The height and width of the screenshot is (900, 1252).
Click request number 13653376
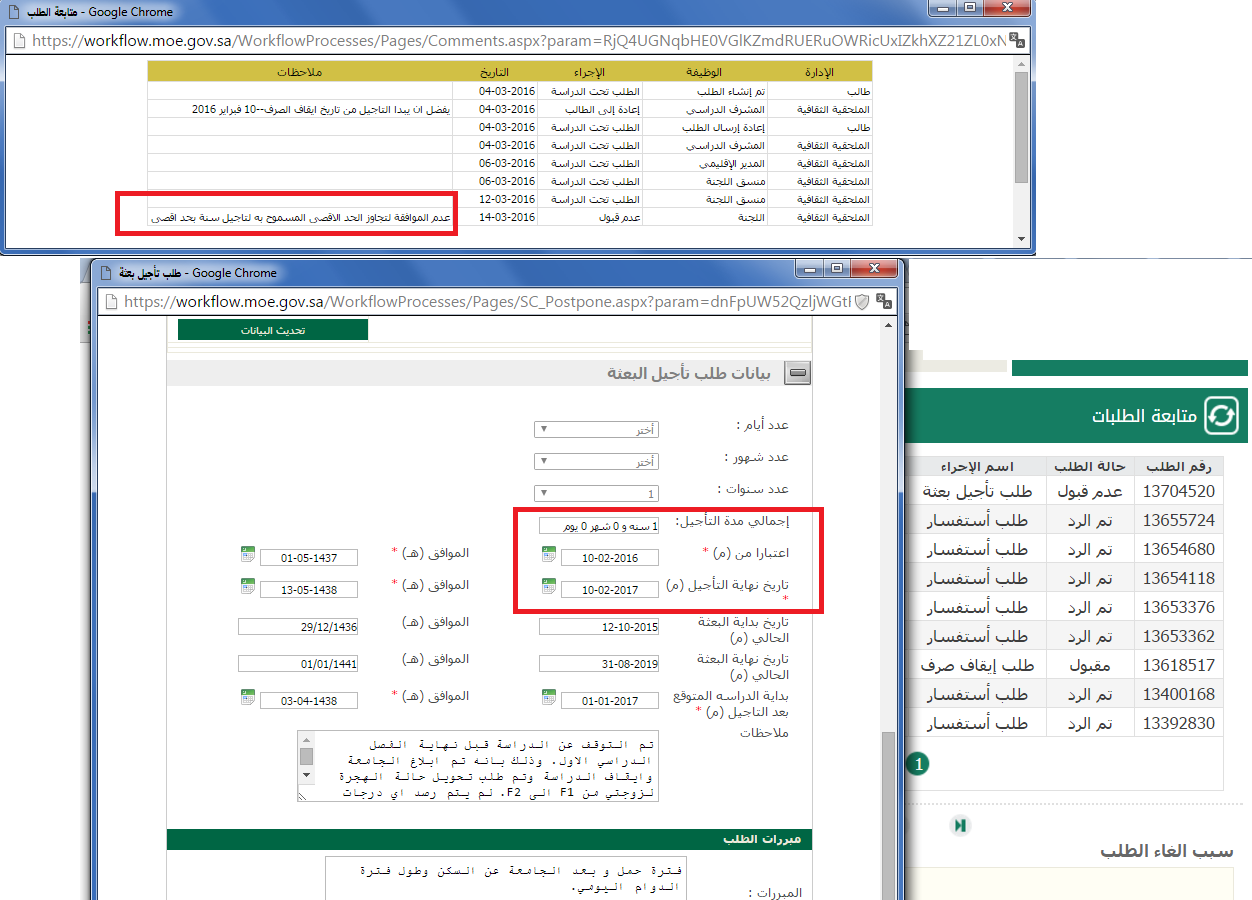[x=1178, y=607]
